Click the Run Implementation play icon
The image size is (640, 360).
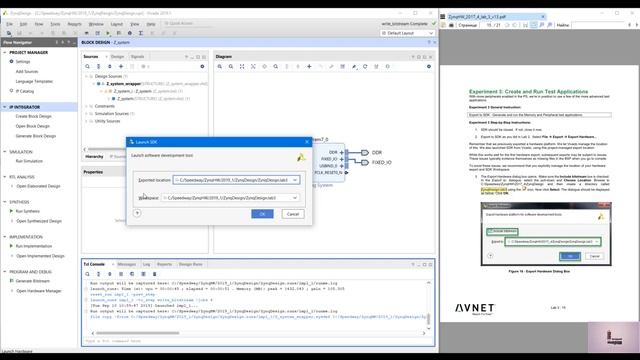tap(11, 246)
